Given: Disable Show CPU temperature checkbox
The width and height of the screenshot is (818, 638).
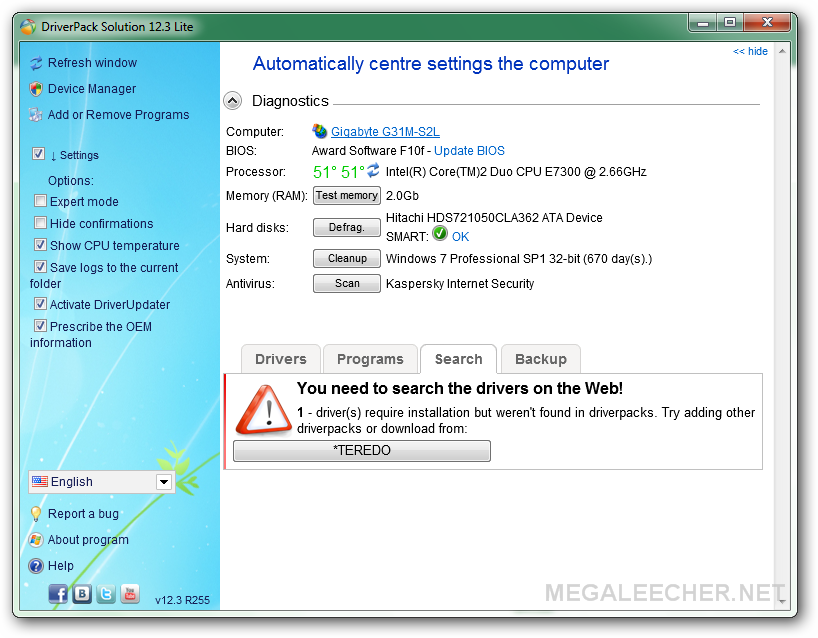Looking at the screenshot, I should tap(40, 245).
